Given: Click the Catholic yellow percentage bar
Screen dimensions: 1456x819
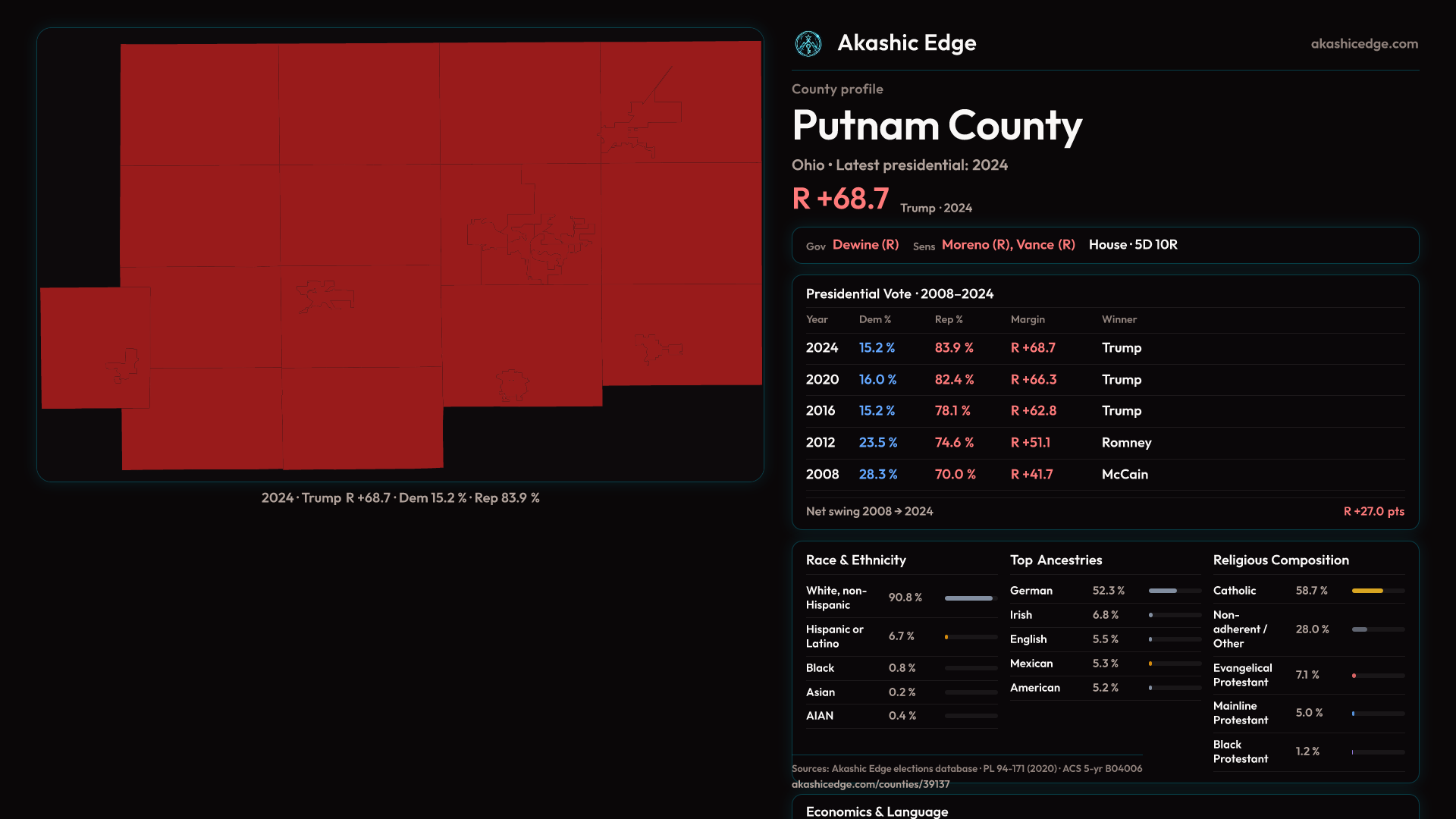Looking at the screenshot, I should pyautogui.click(x=1367, y=591).
